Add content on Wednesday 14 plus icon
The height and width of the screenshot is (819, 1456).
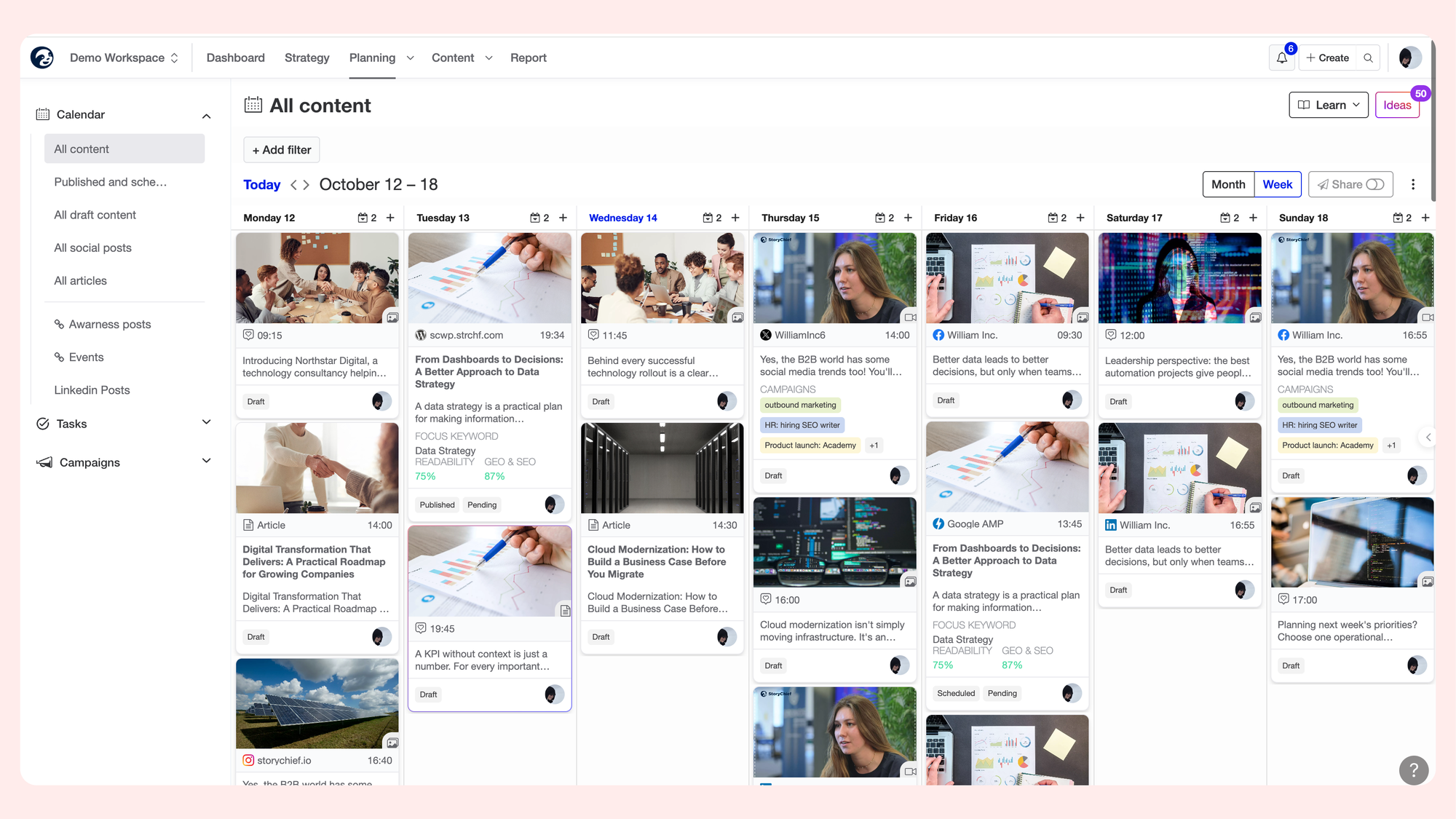pos(735,218)
